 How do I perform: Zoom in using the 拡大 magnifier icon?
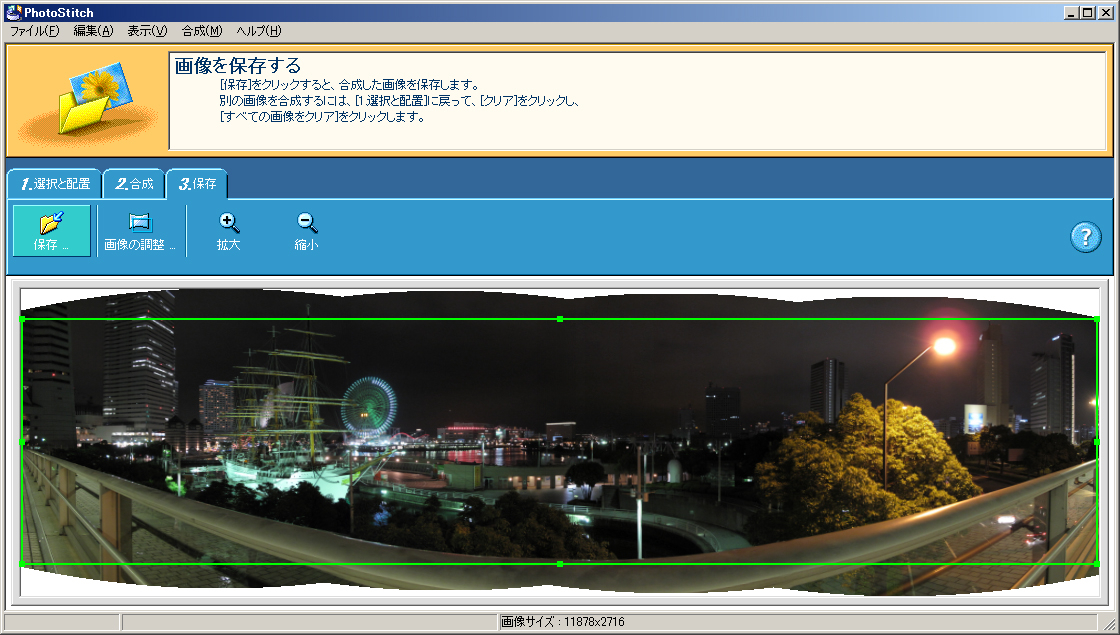(x=229, y=231)
